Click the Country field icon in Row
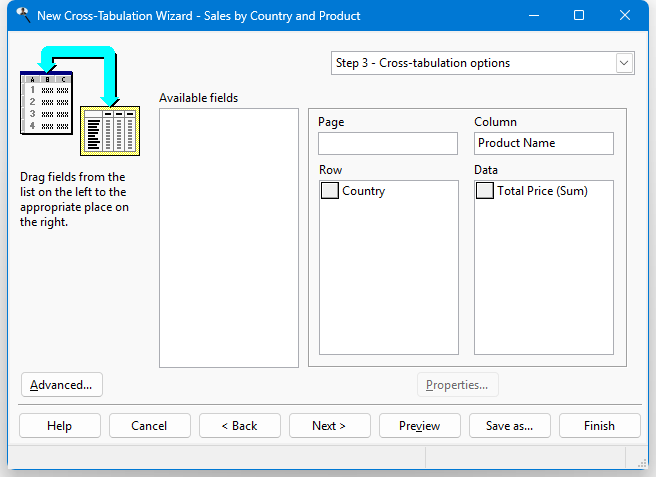 (x=329, y=191)
